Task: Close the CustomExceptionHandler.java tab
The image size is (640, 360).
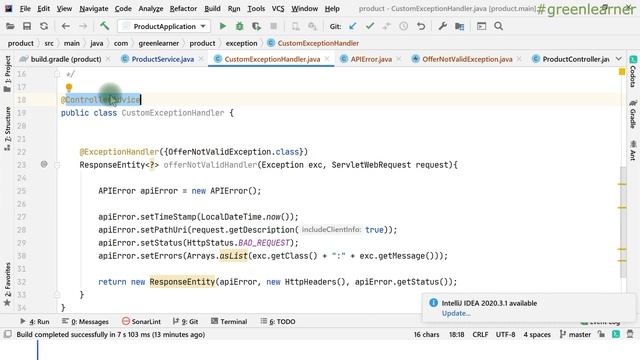Action: (327, 59)
